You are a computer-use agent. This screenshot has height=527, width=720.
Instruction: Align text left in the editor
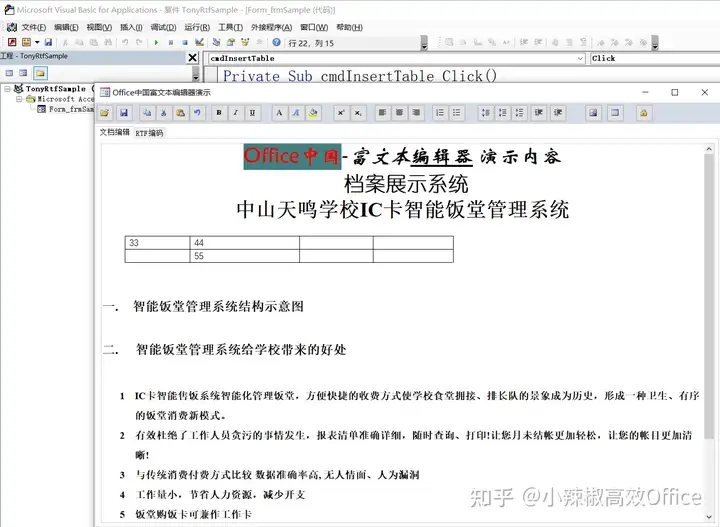tap(382, 113)
